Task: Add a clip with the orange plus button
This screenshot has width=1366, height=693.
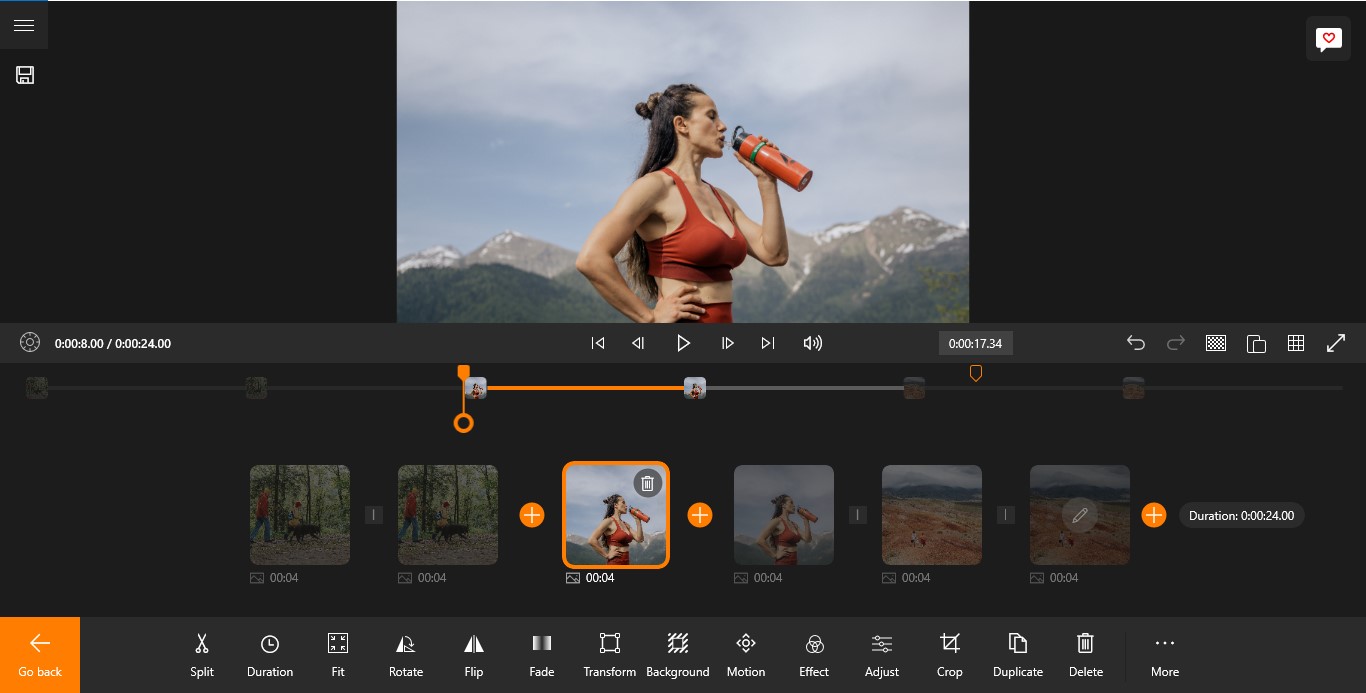Action: (x=699, y=515)
